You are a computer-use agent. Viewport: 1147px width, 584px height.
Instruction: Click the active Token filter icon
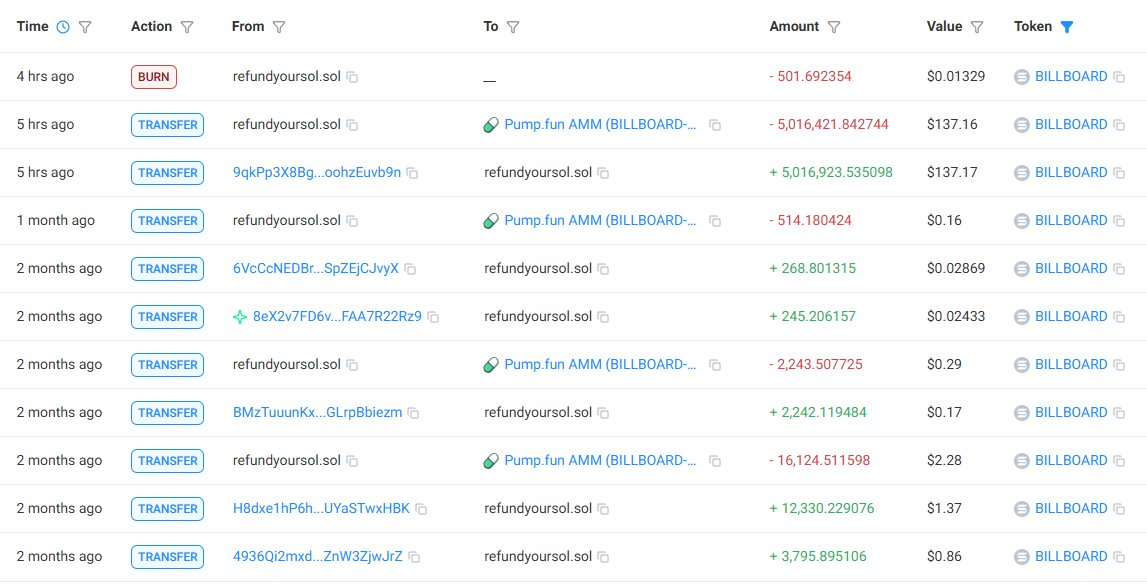pyautogui.click(x=1067, y=27)
